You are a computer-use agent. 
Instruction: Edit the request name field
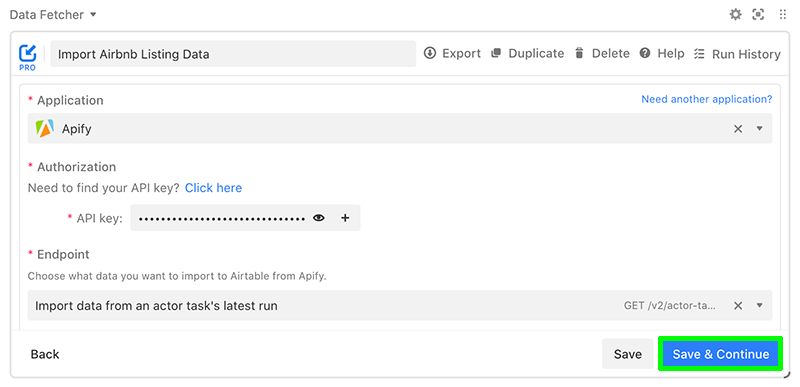click(233, 54)
